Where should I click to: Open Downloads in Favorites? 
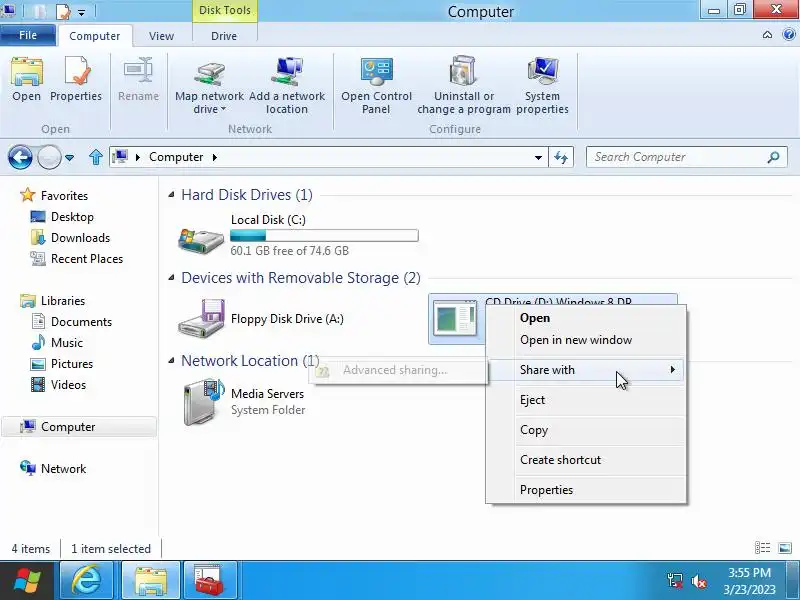pos(80,238)
